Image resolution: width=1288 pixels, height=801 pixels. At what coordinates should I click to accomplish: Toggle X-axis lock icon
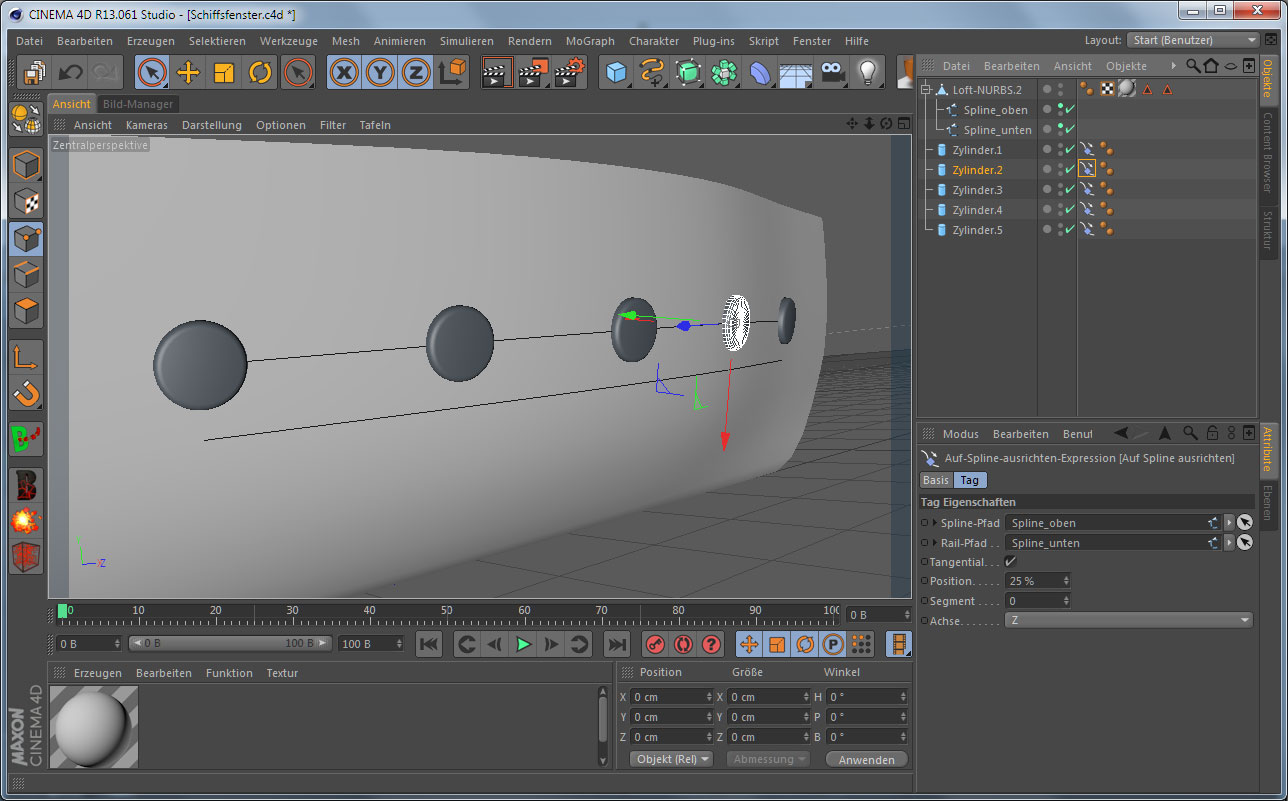(344, 72)
